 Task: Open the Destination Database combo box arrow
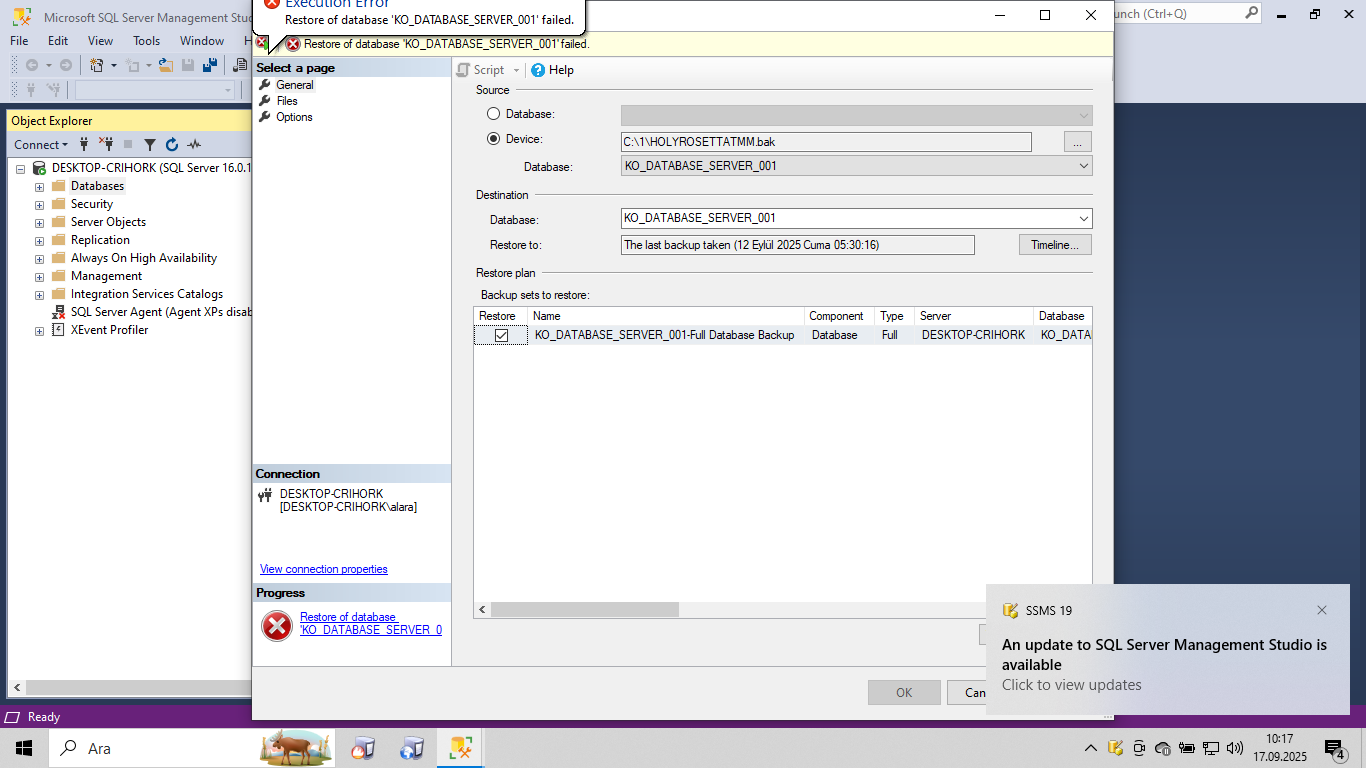pos(1084,218)
